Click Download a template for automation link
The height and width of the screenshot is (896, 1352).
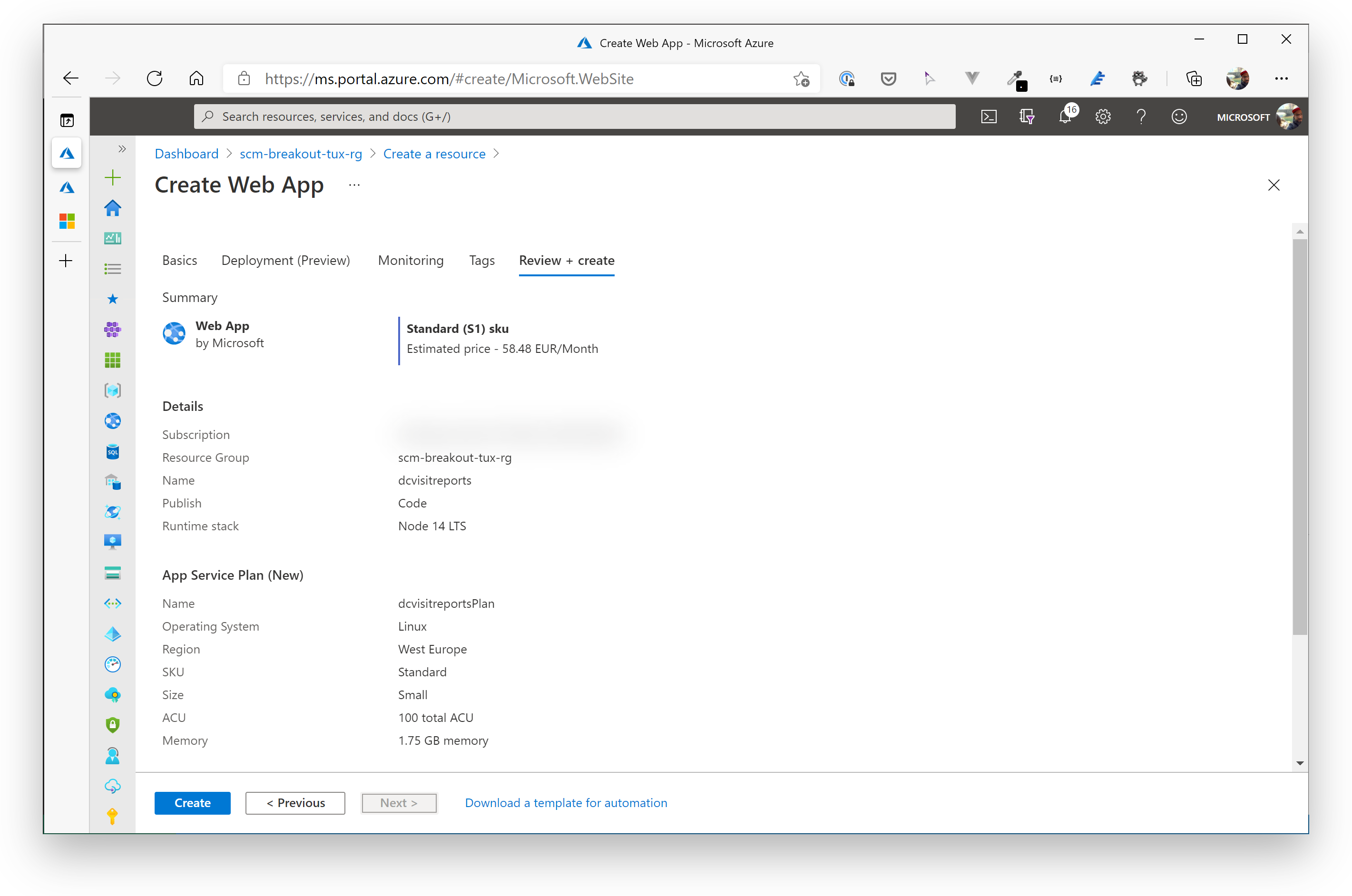click(x=566, y=803)
